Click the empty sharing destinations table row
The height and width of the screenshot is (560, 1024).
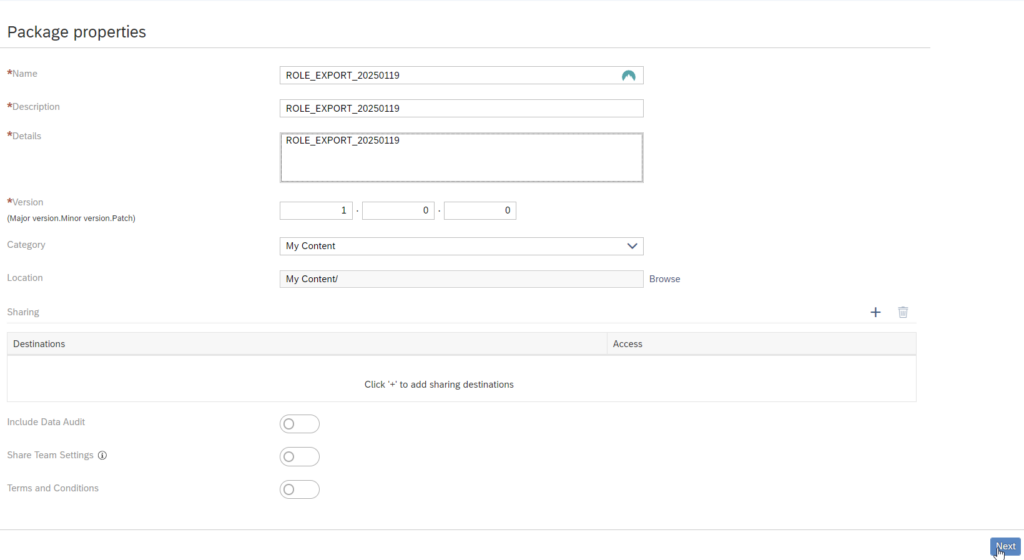click(x=461, y=379)
